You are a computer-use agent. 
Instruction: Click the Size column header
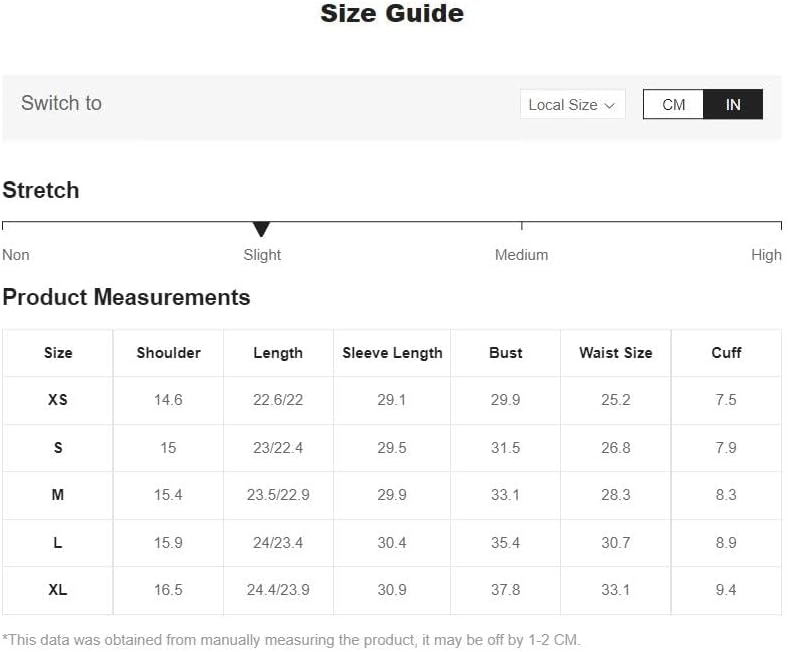58,353
